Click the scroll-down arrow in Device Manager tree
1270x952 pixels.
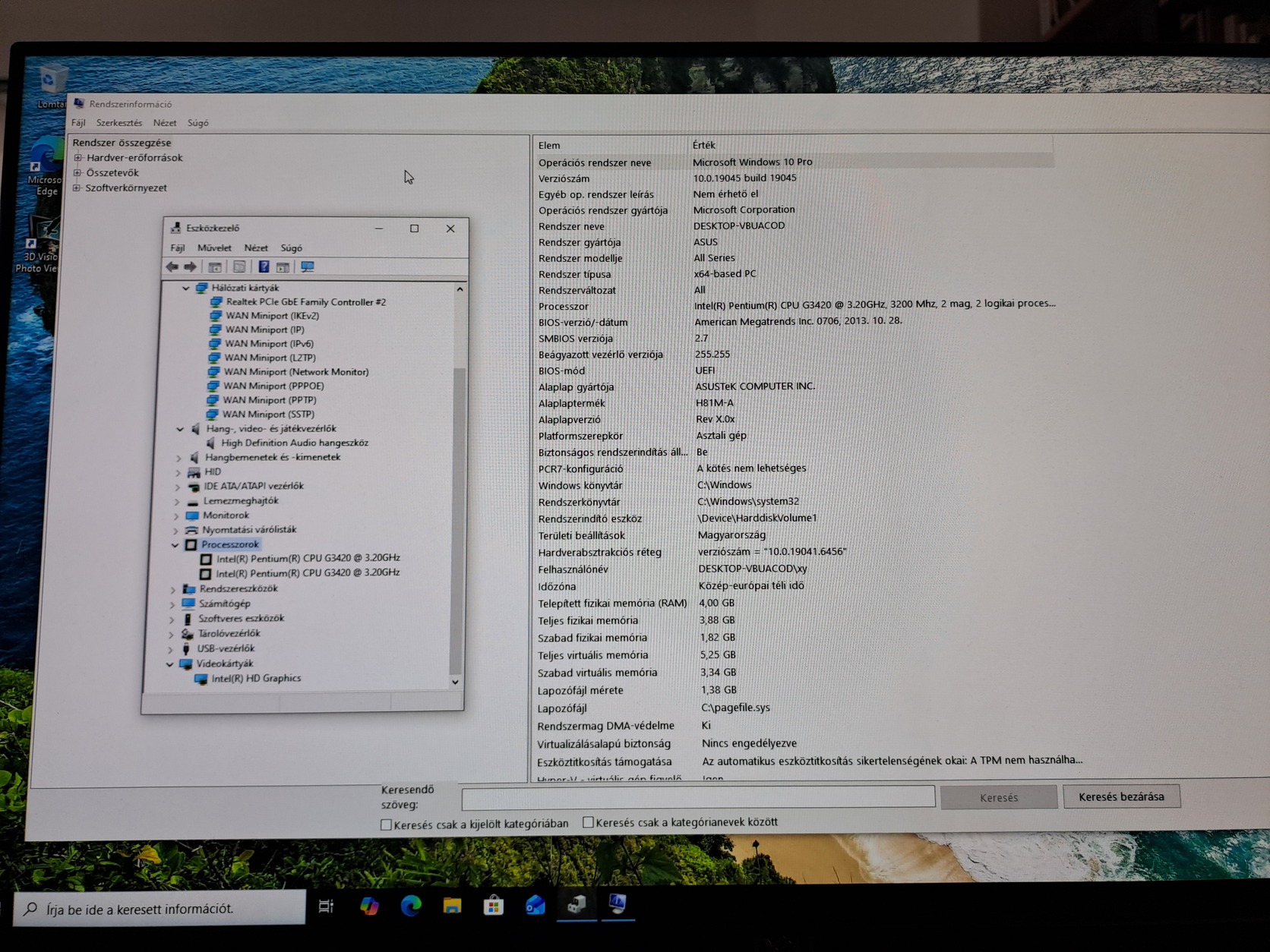tap(455, 682)
